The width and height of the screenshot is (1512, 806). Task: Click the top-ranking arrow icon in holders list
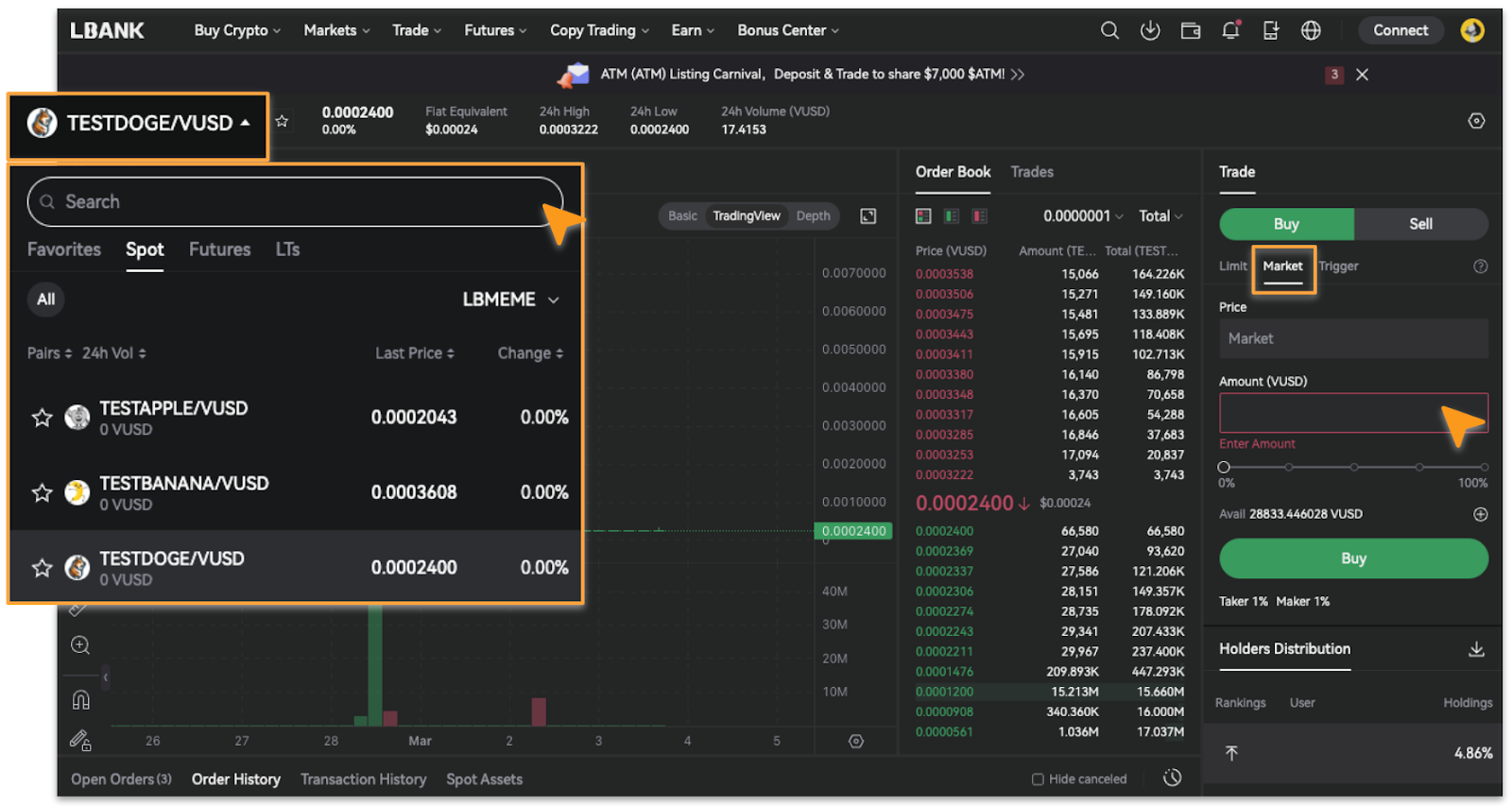click(1231, 753)
